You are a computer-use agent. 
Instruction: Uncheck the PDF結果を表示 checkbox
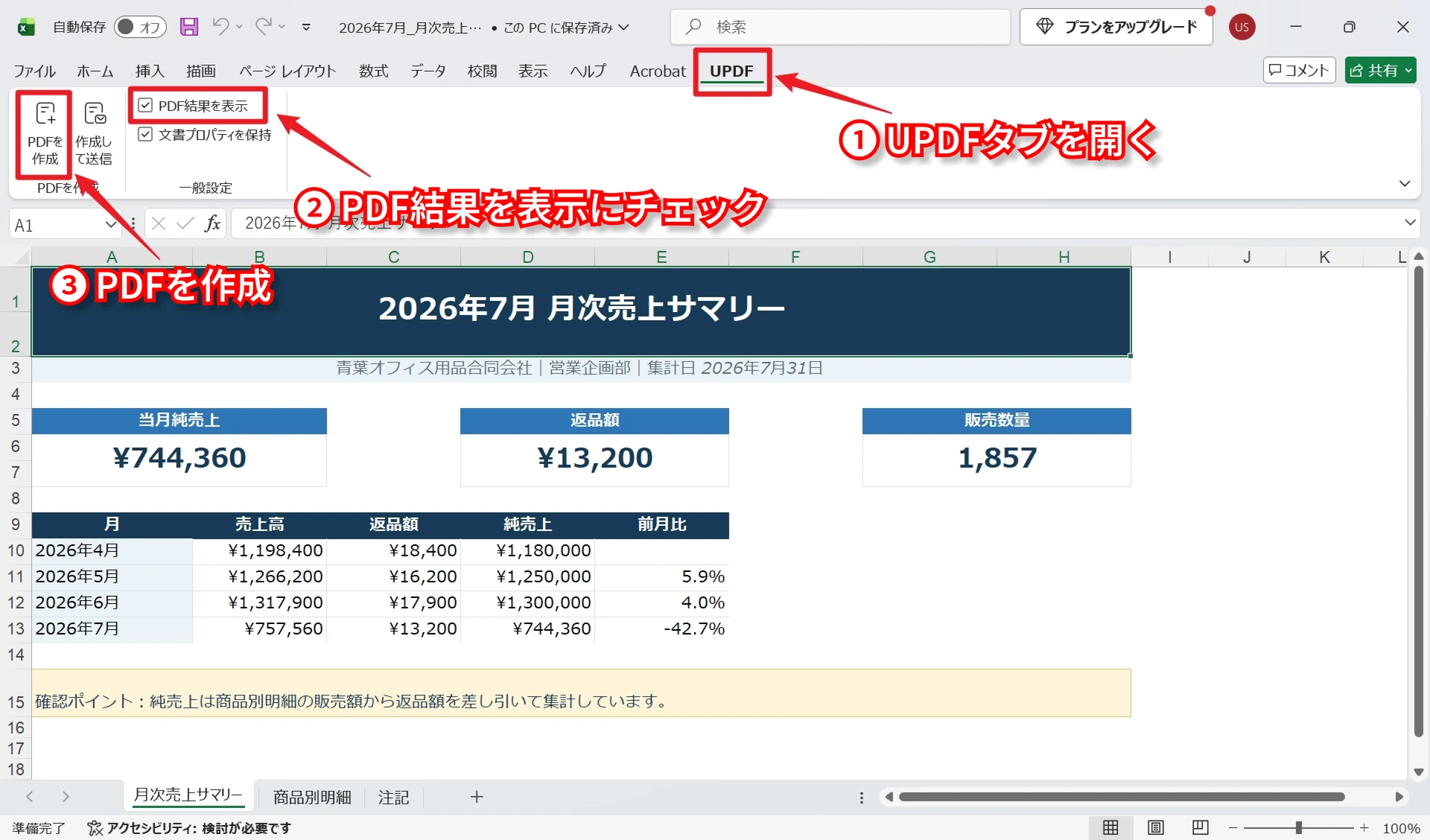(x=145, y=106)
